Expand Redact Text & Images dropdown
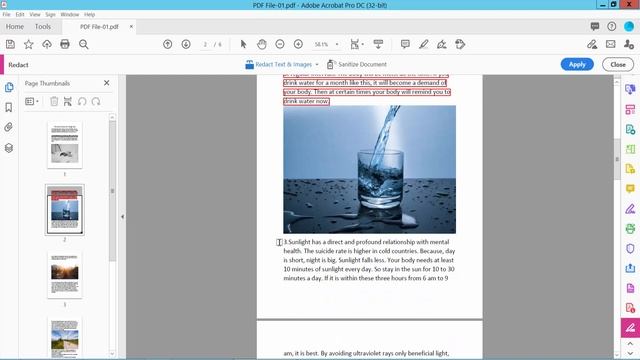The width and height of the screenshot is (640, 360). 317,64
